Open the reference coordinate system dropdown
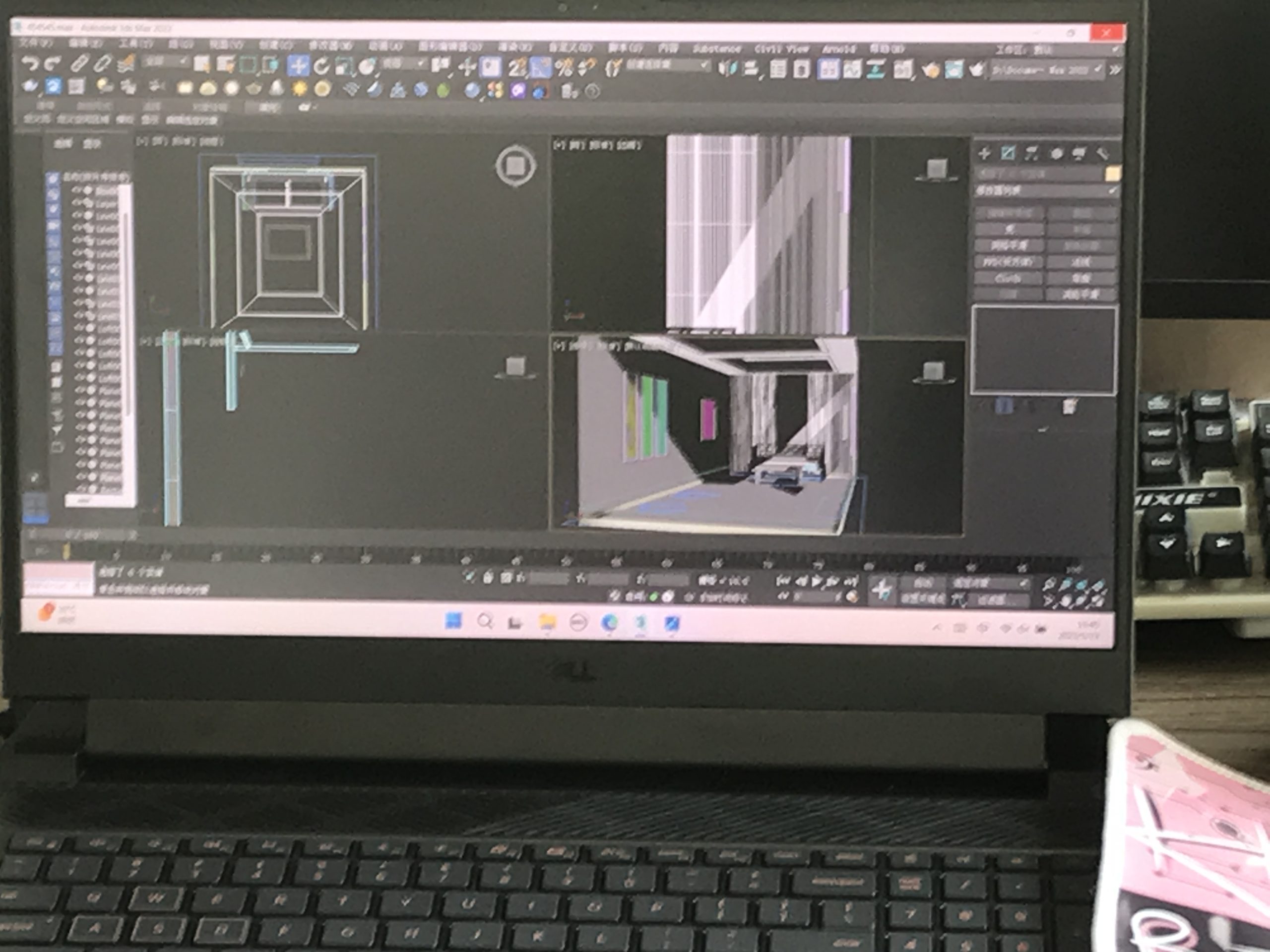Image resolution: width=1270 pixels, height=952 pixels. pos(404,63)
